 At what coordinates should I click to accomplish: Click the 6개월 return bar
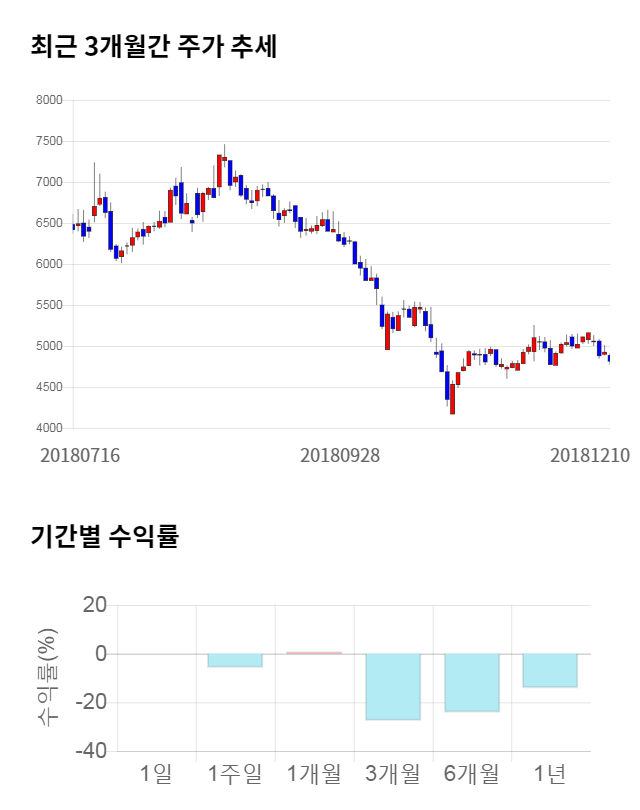pyautogui.click(x=472, y=682)
